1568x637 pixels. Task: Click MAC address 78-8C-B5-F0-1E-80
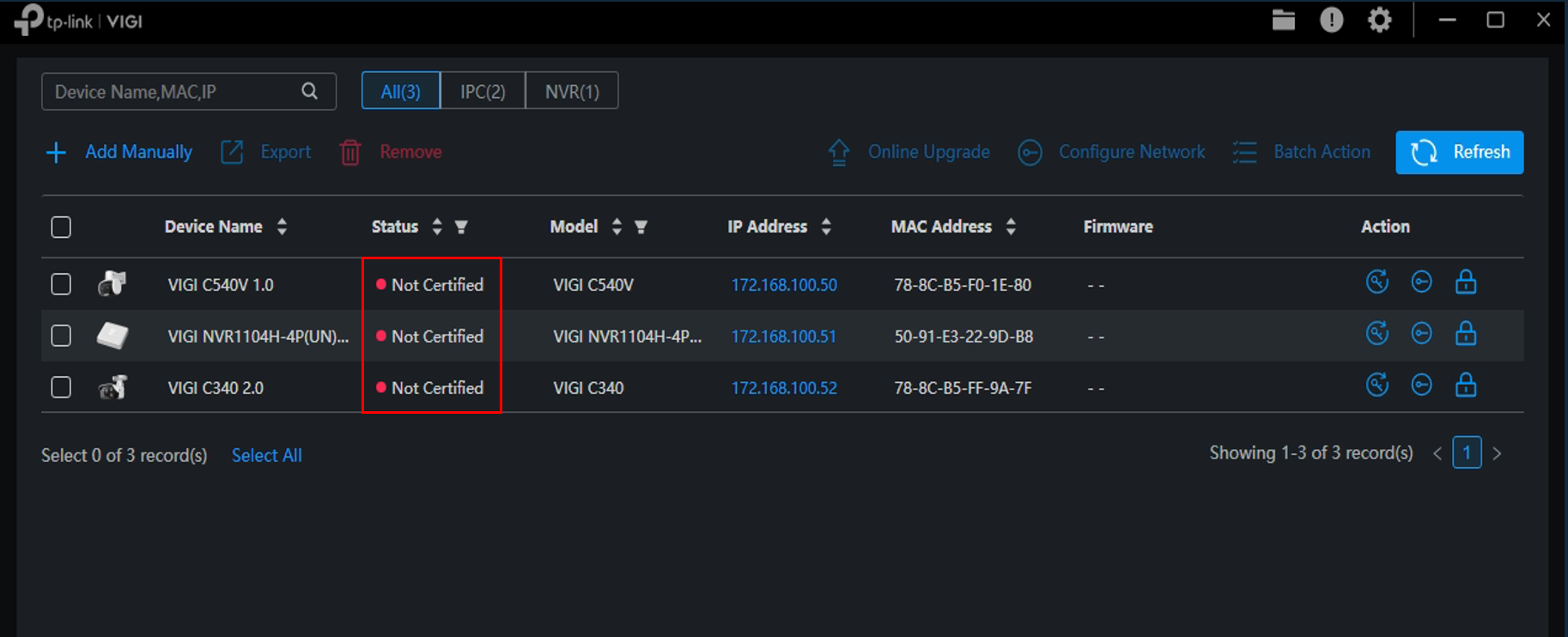pyautogui.click(x=963, y=284)
